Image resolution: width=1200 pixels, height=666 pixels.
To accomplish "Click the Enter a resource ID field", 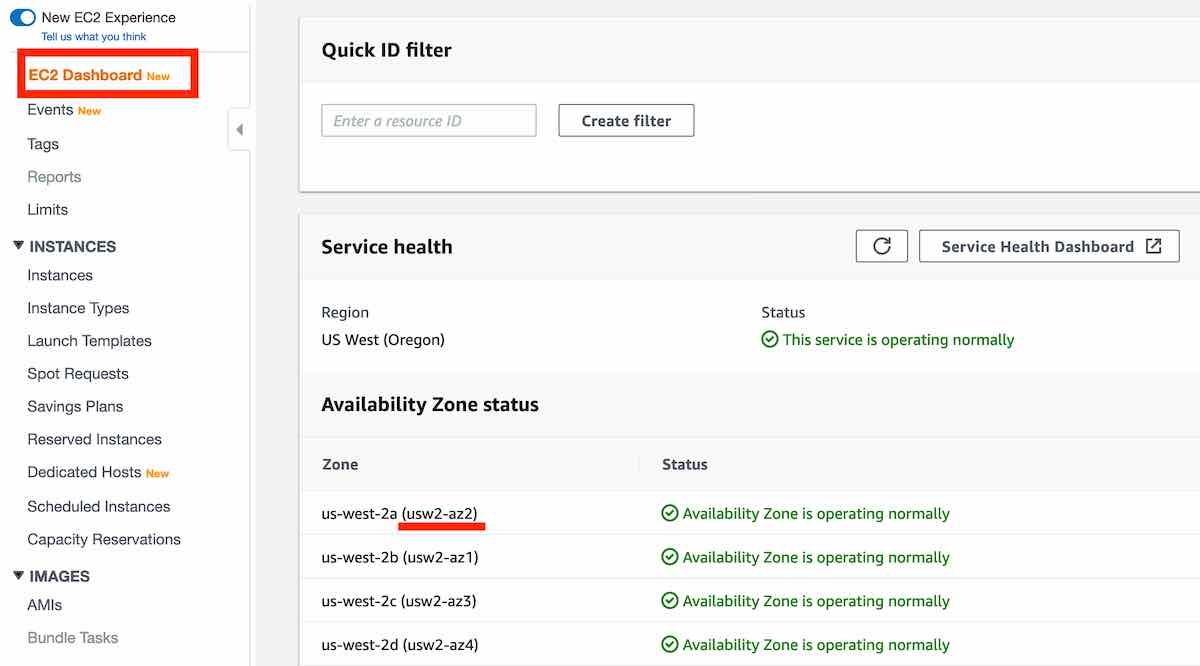I will 428,121.
